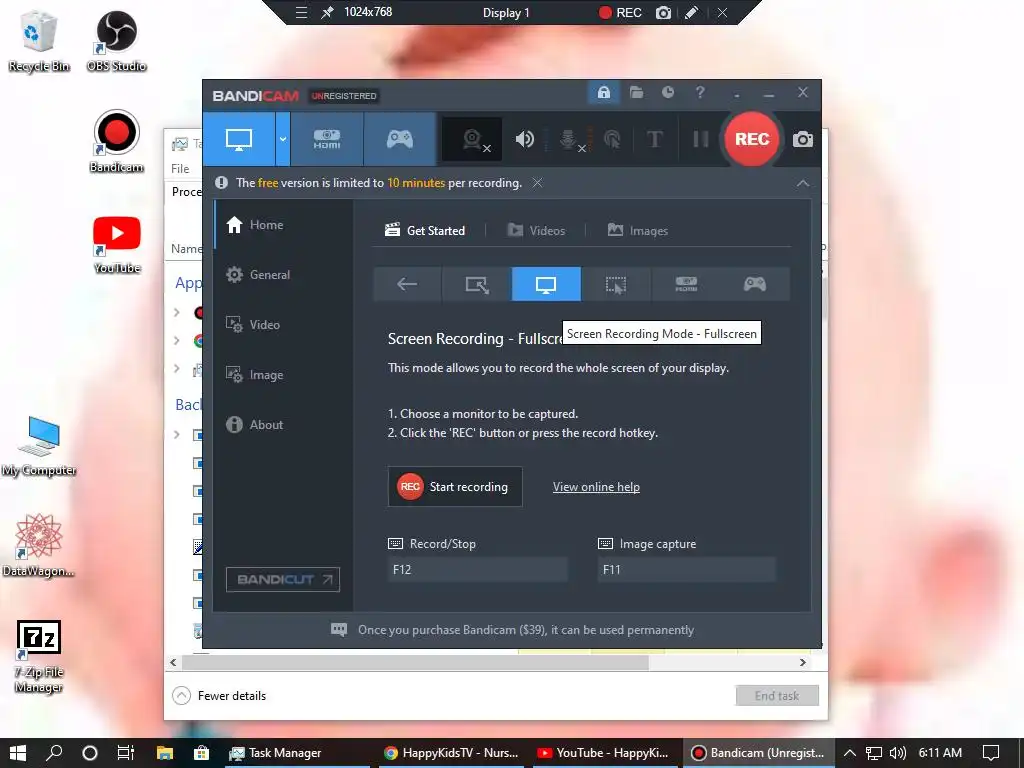This screenshot has width=1024, height=768.
Task: Switch to the Images tab
Action: tap(637, 231)
